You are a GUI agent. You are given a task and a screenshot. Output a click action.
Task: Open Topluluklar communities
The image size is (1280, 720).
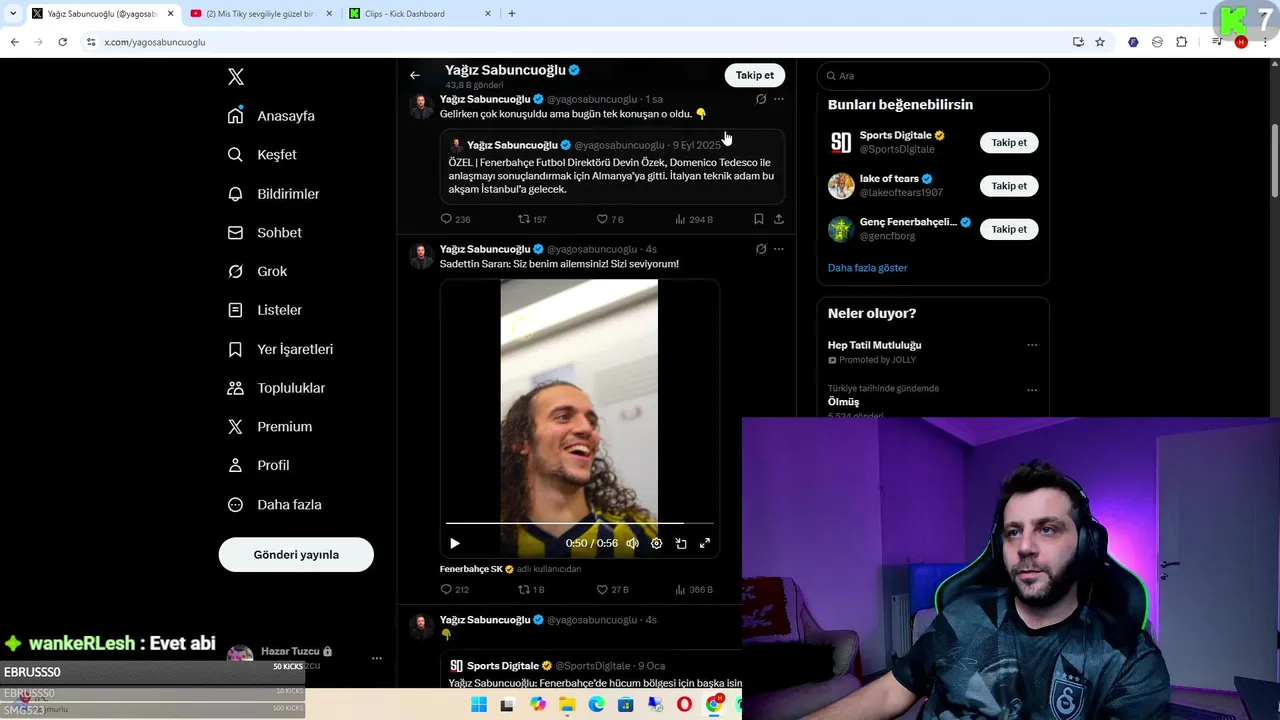point(276,388)
